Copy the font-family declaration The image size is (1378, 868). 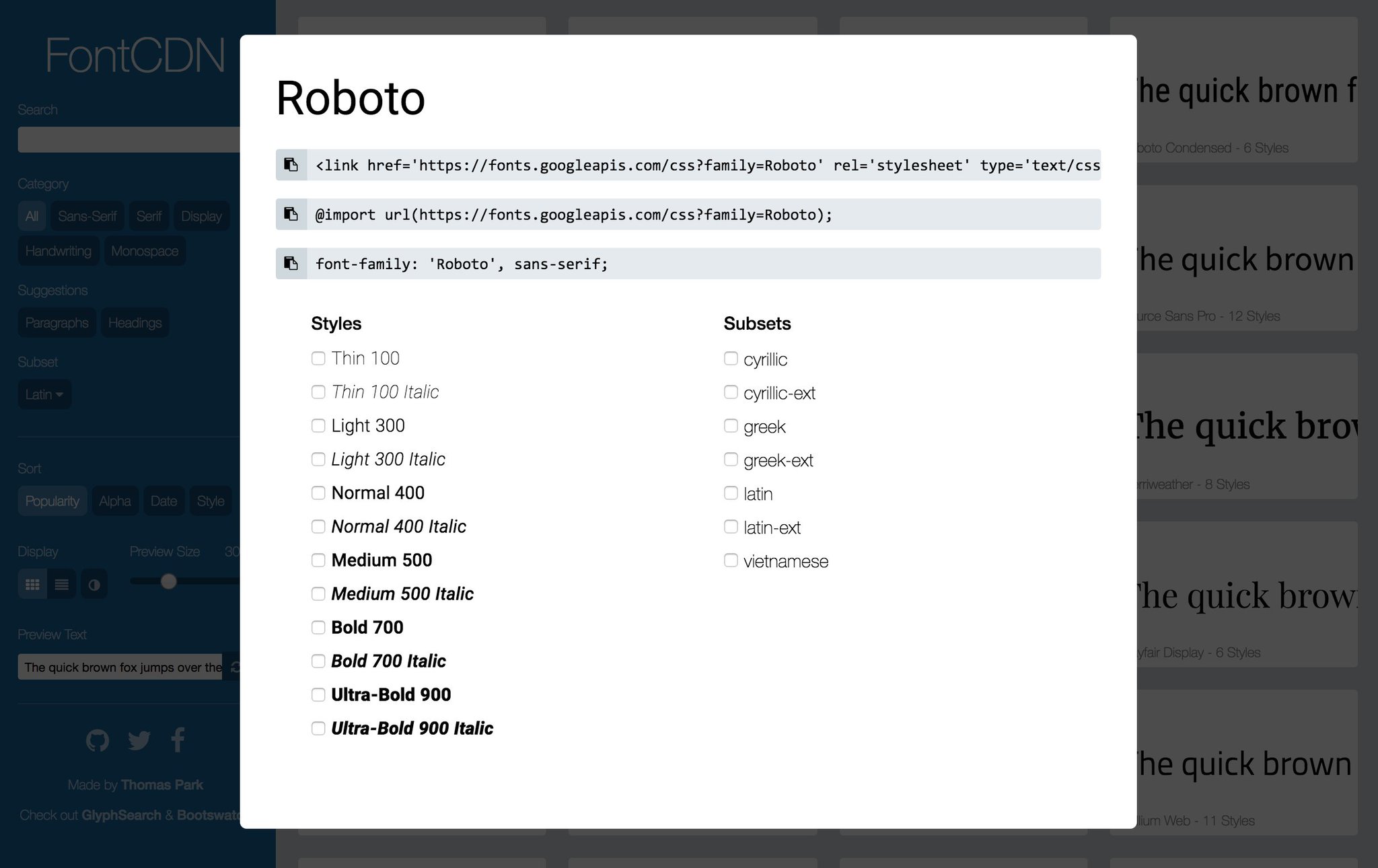coord(291,264)
